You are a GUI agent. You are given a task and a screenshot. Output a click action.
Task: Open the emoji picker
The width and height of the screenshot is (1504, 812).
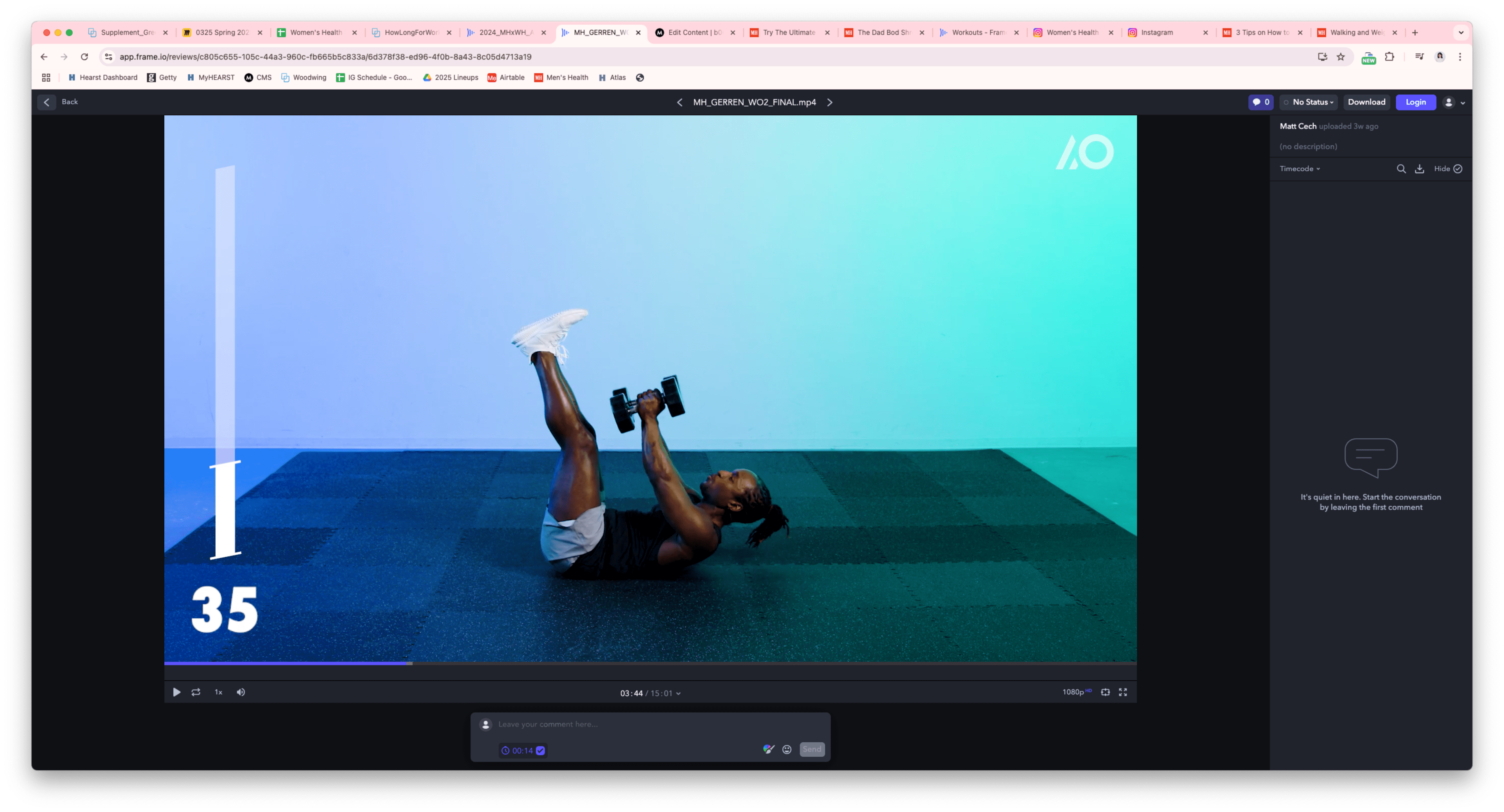coord(787,750)
